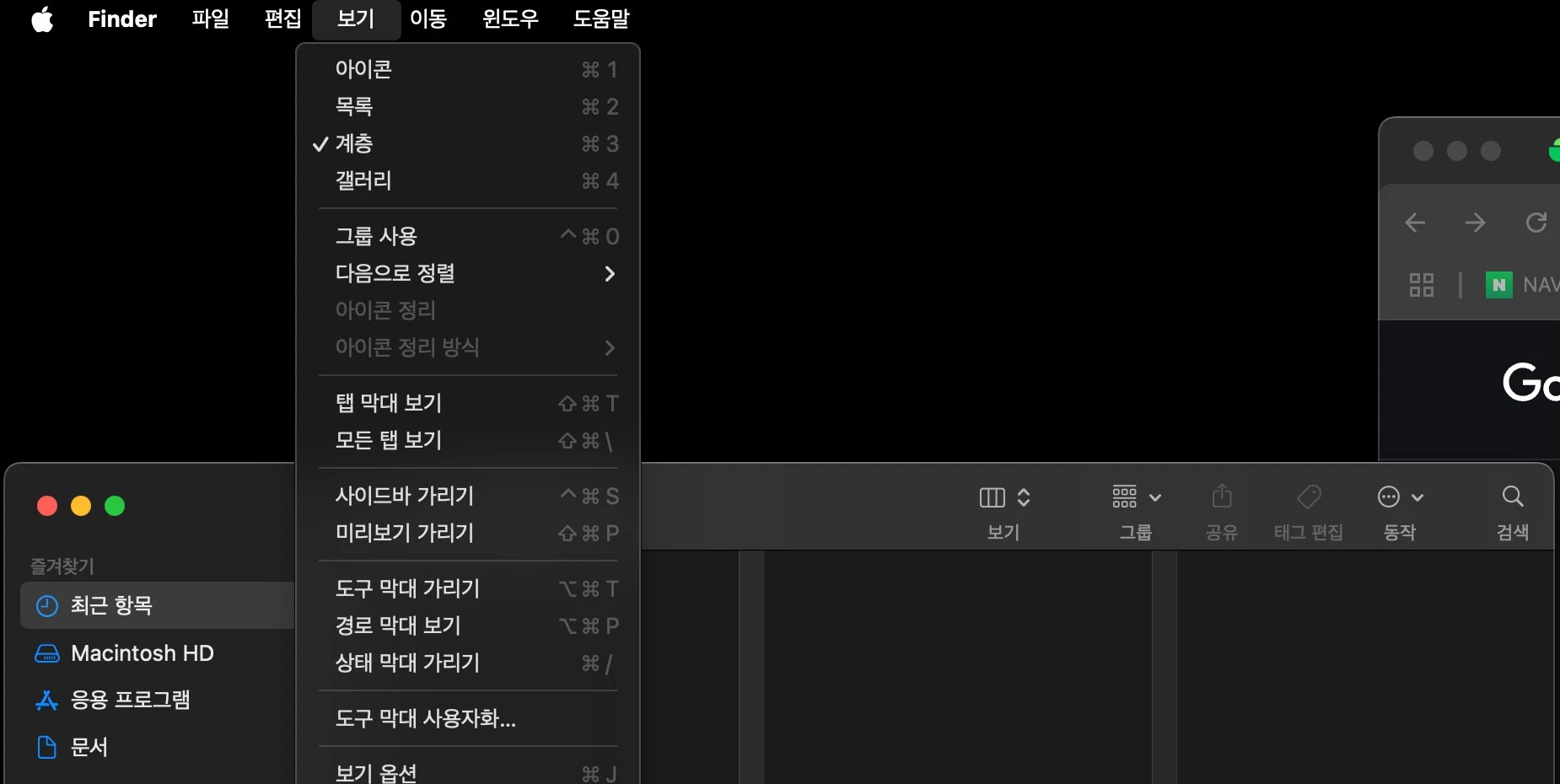The height and width of the screenshot is (784, 1560).
Task: Click the browser back arrow
Action: click(x=1415, y=223)
